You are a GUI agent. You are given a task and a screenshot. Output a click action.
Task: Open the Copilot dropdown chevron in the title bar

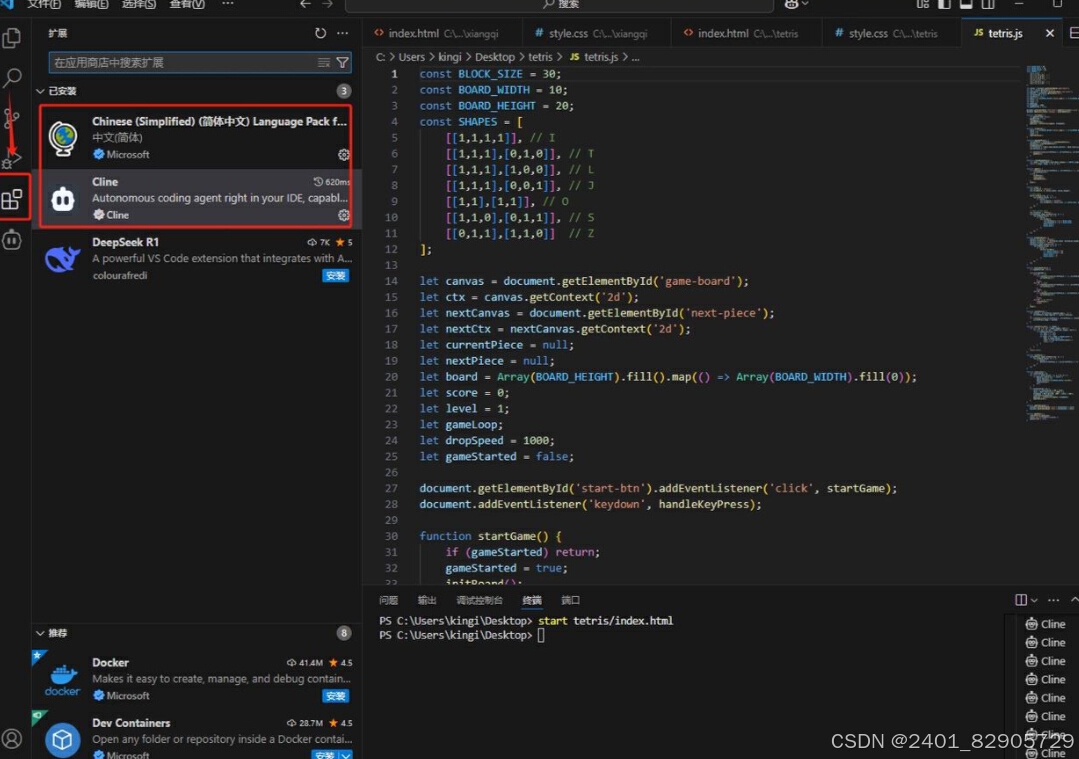805,4
